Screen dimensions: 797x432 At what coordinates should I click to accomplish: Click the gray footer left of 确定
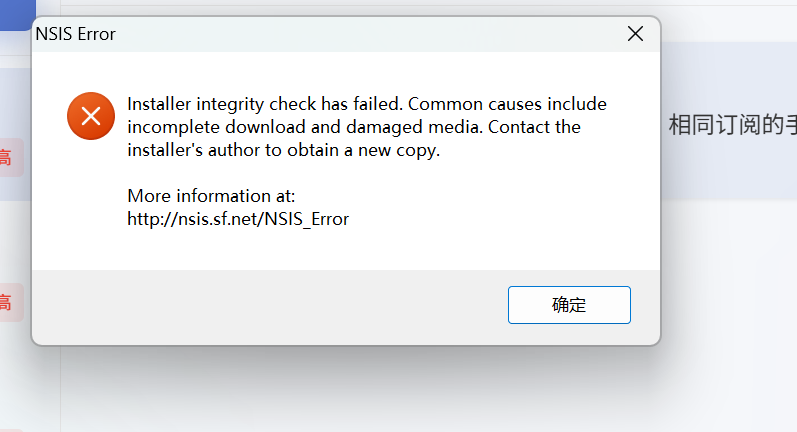coord(270,306)
